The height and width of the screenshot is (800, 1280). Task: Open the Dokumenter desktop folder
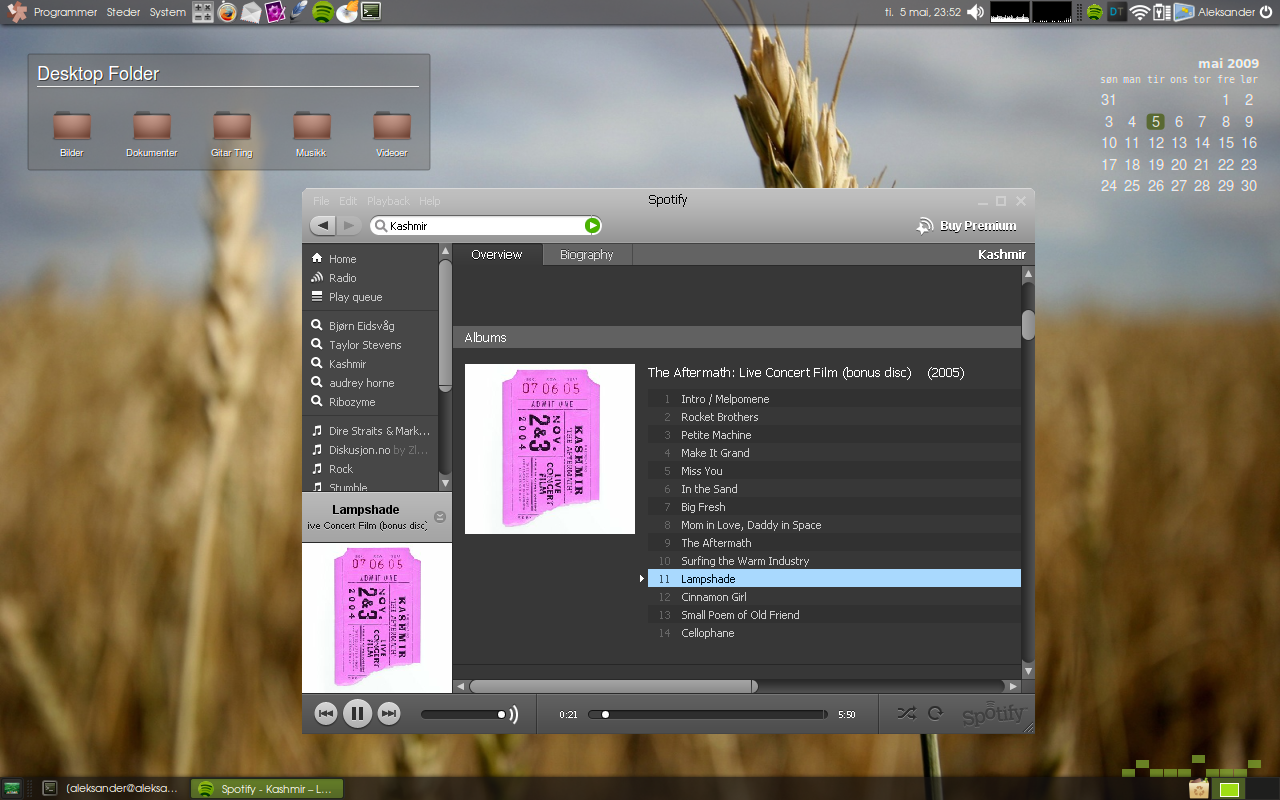(x=152, y=134)
